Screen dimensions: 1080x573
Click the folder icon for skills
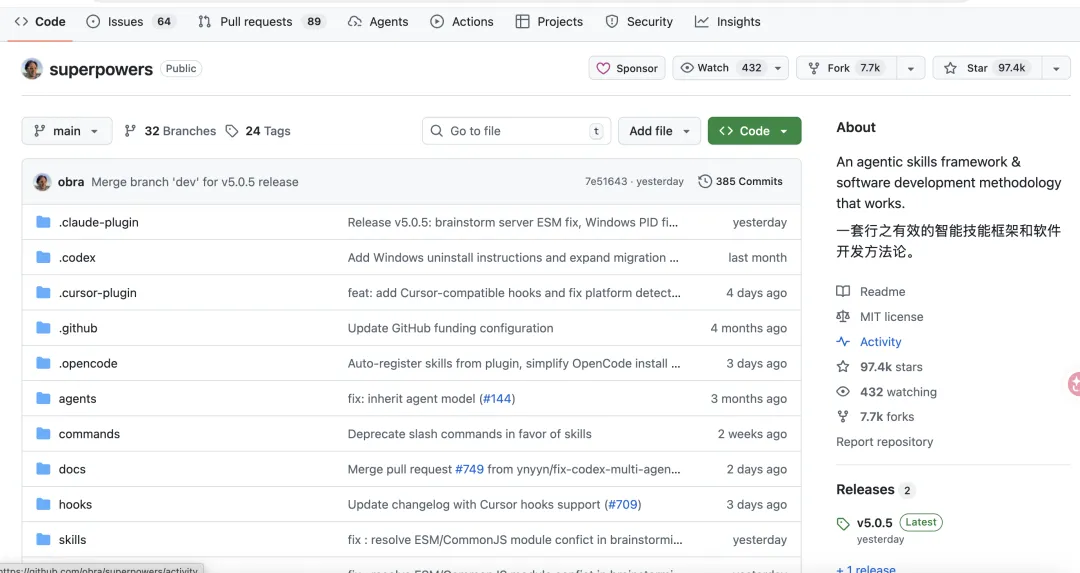point(43,539)
